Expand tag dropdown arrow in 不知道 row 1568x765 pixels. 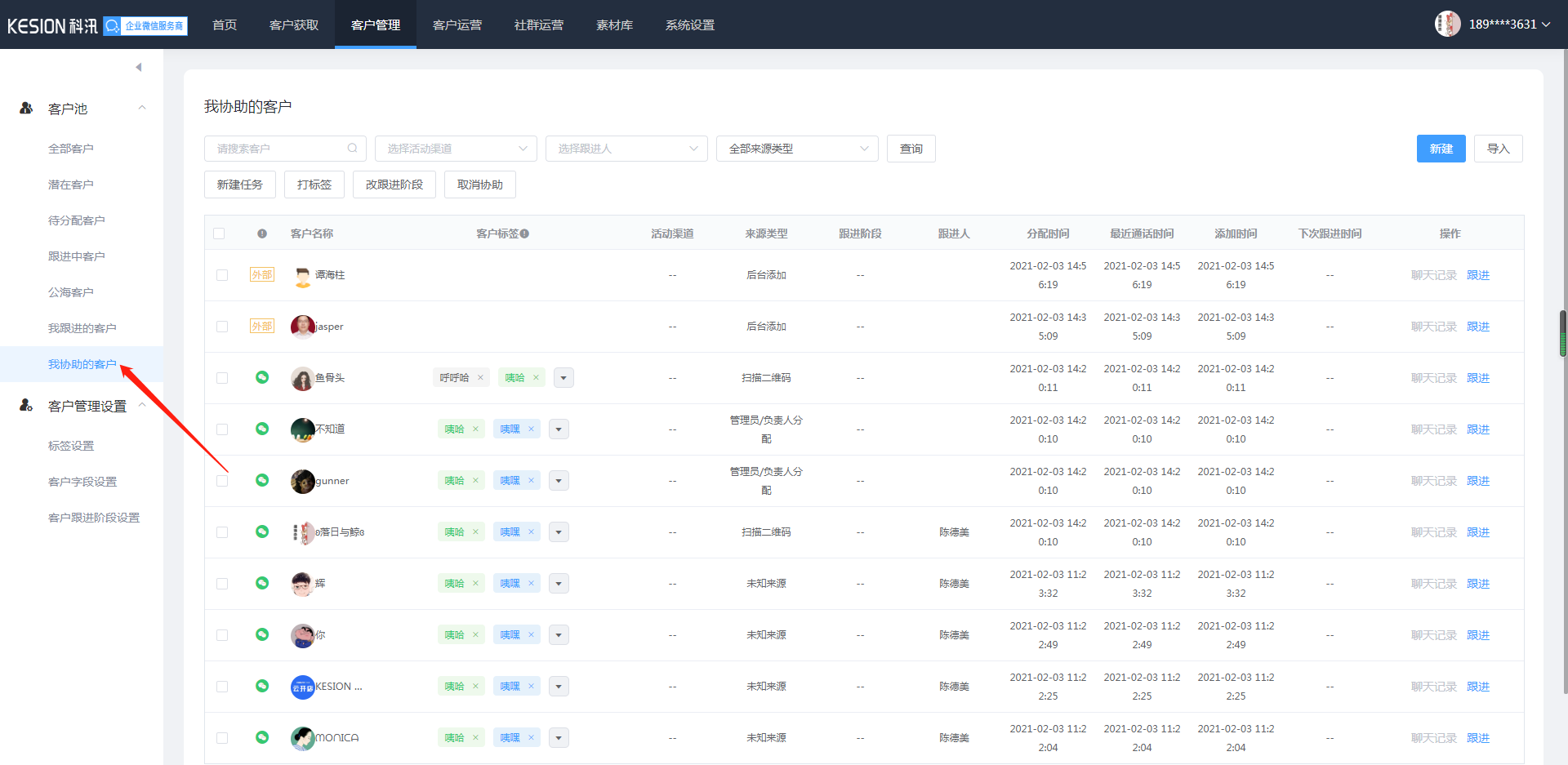[559, 429]
